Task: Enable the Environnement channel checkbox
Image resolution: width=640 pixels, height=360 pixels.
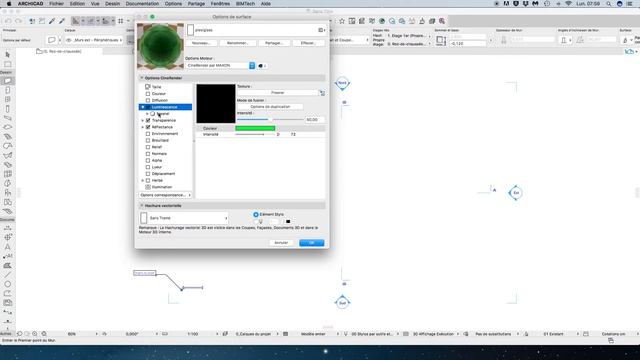Action: [x=148, y=133]
